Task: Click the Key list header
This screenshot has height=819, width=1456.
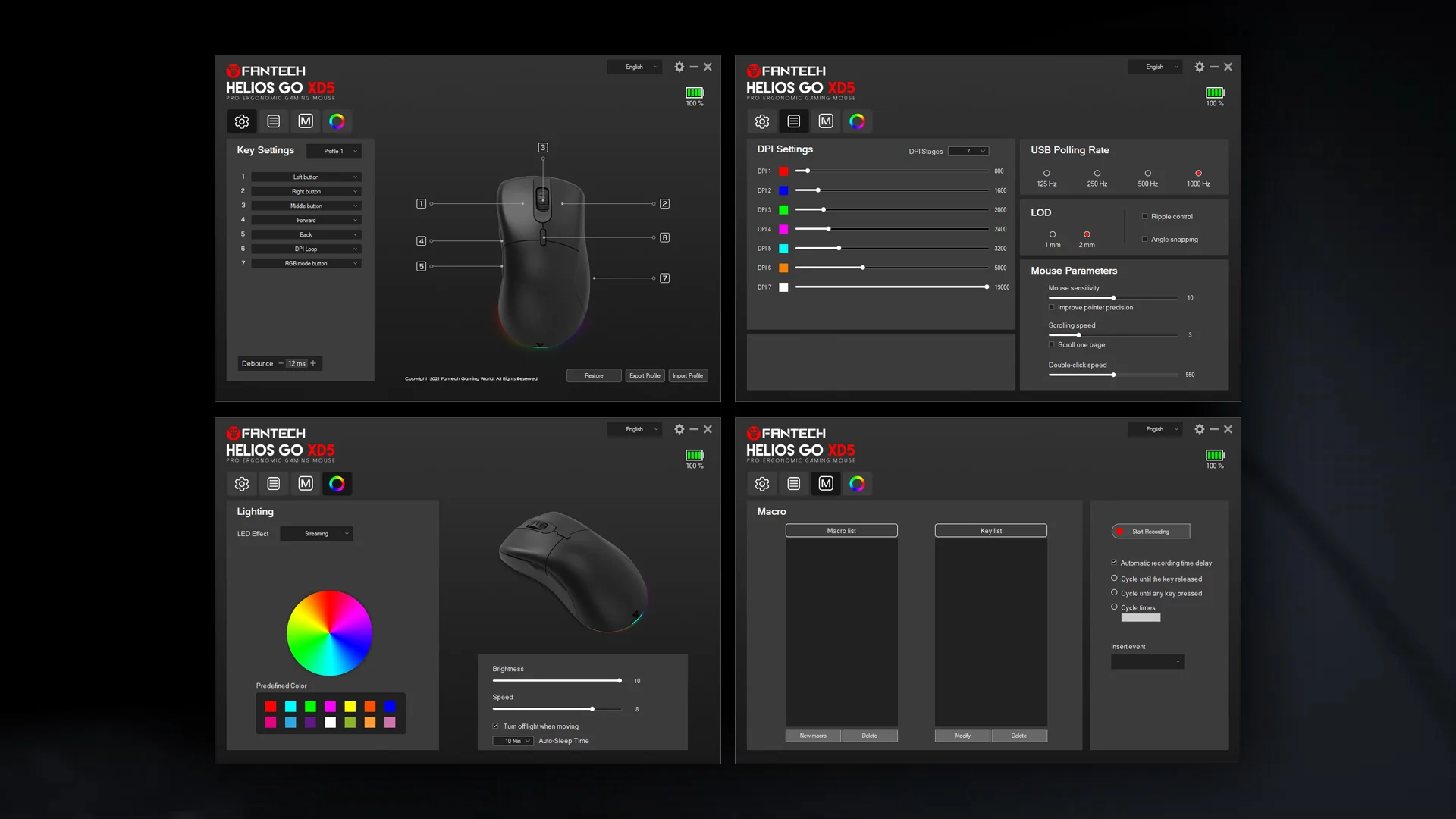Action: (x=990, y=531)
